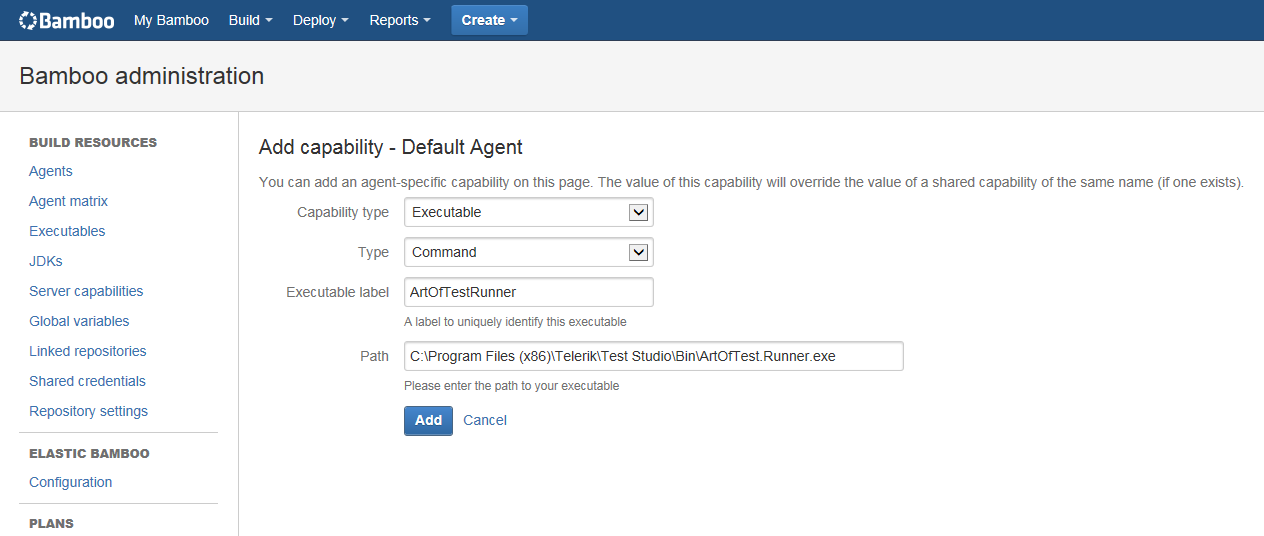The image size is (1264, 536).
Task: Expand the Reports menu
Action: (x=400, y=20)
